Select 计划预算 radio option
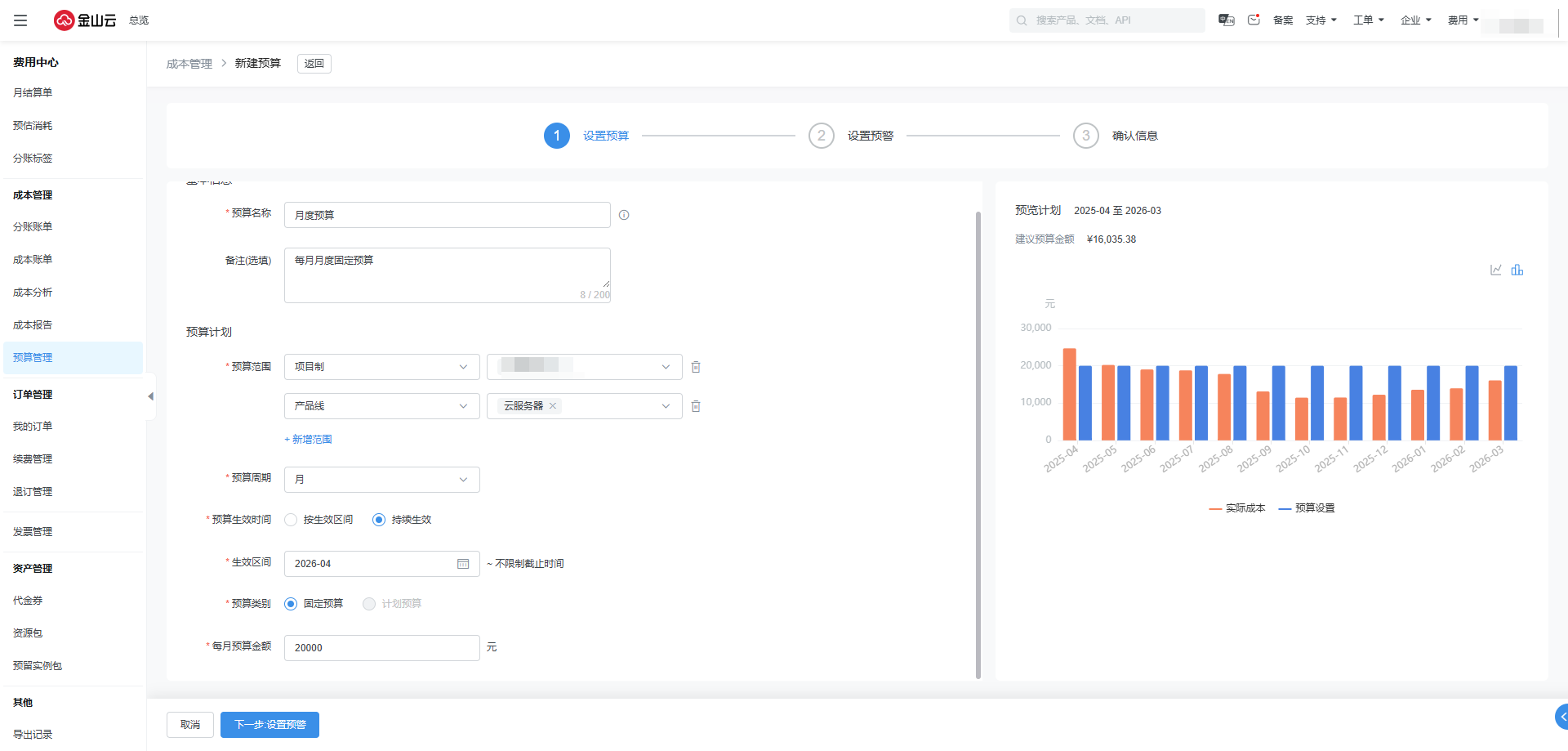This screenshot has width=1568, height=751. coord(369,604)
